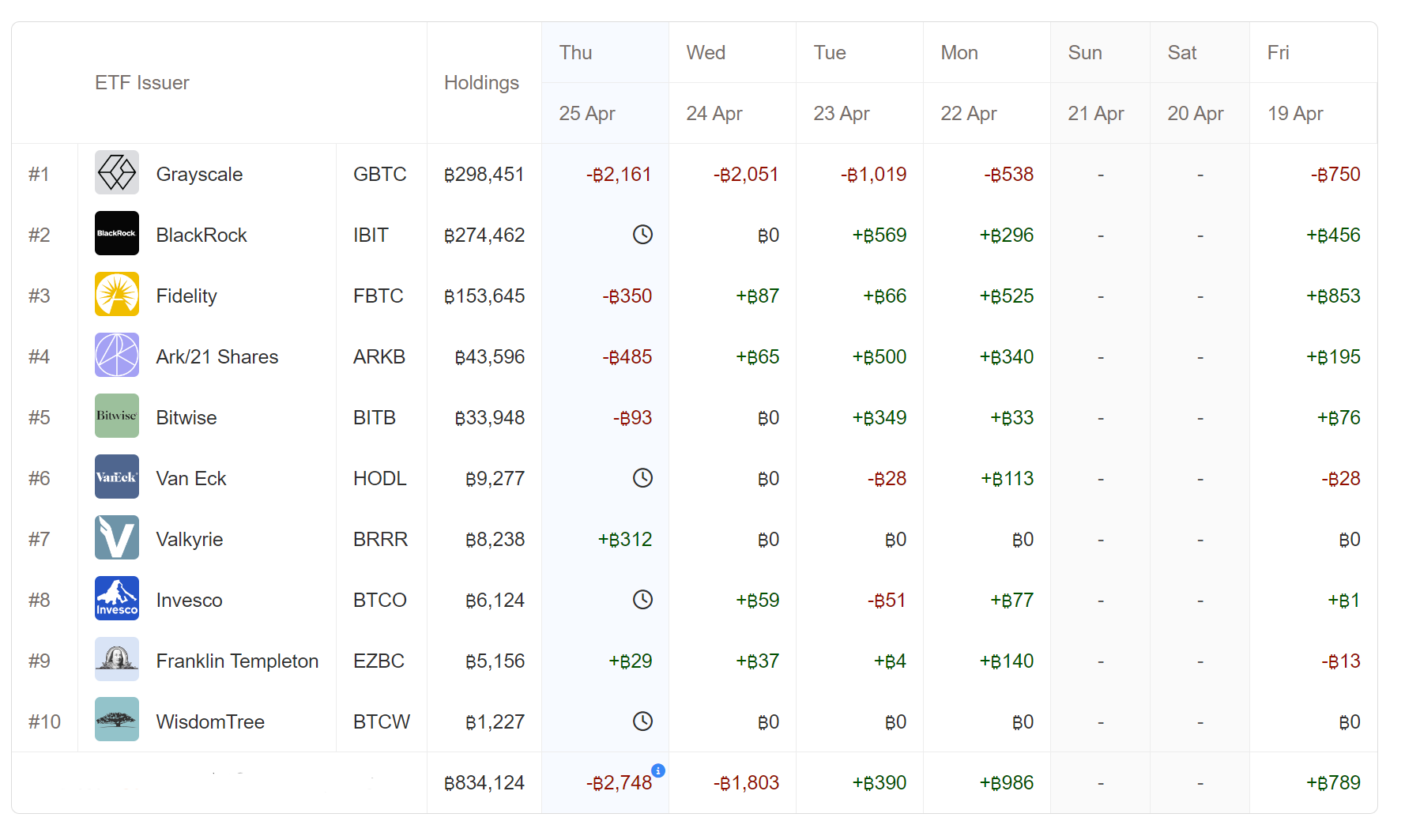
Task: Click the Invesco mountain logo
Action: click(x=117, y=598)
